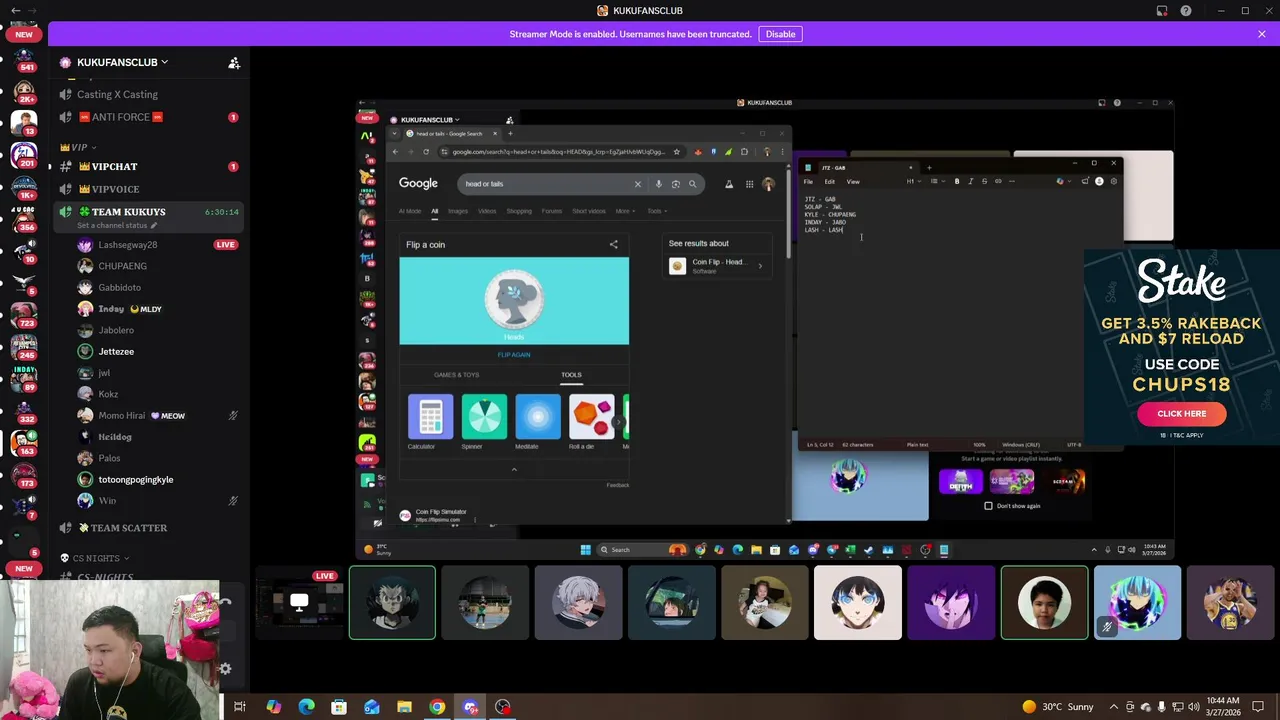Open Coin Flip - Head... results card
This screenshot has height=720, width=1280.
click(x=716, y=266)
